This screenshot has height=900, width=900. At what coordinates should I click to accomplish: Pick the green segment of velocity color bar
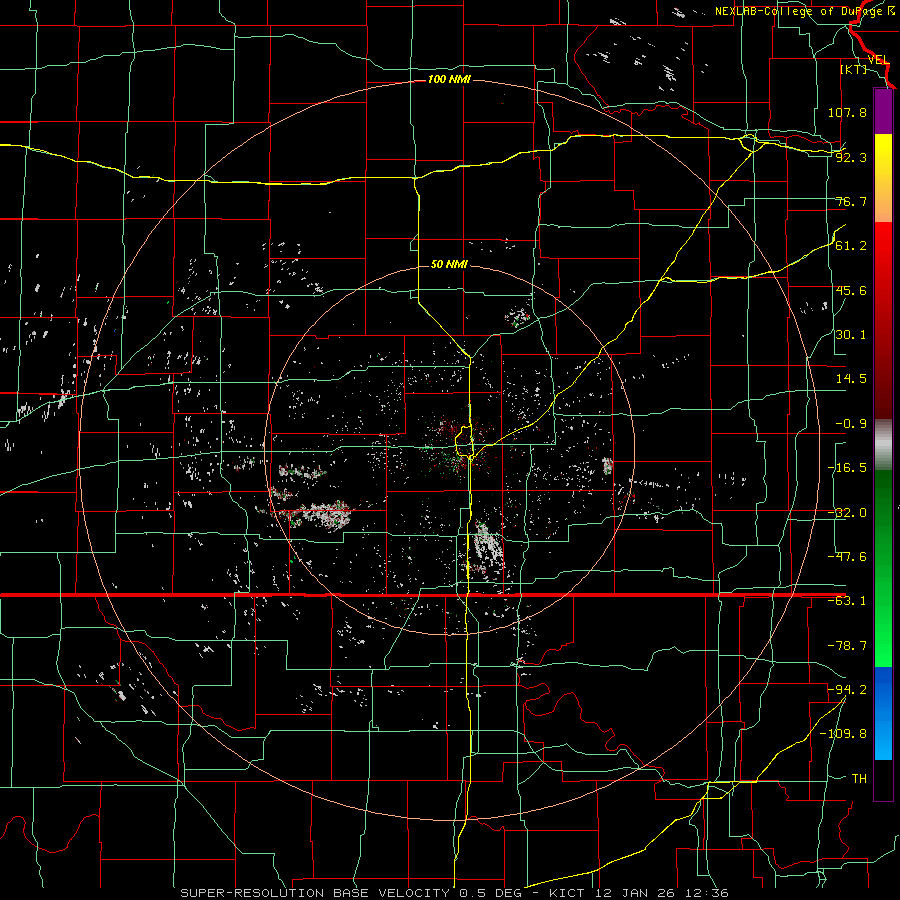tap(883, 568)
